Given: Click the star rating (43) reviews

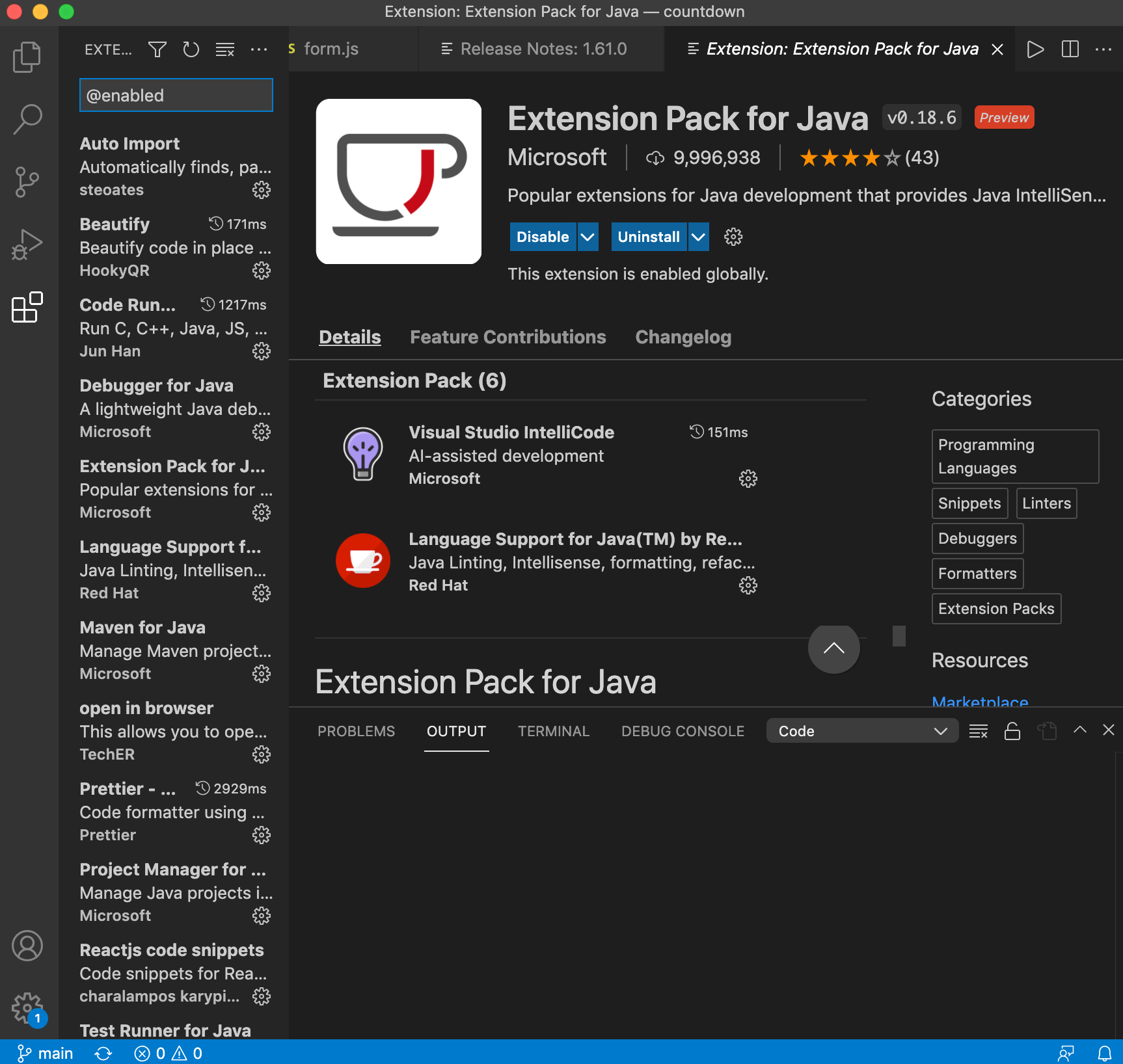Looking at the screenshot, I should click(869, 157).
